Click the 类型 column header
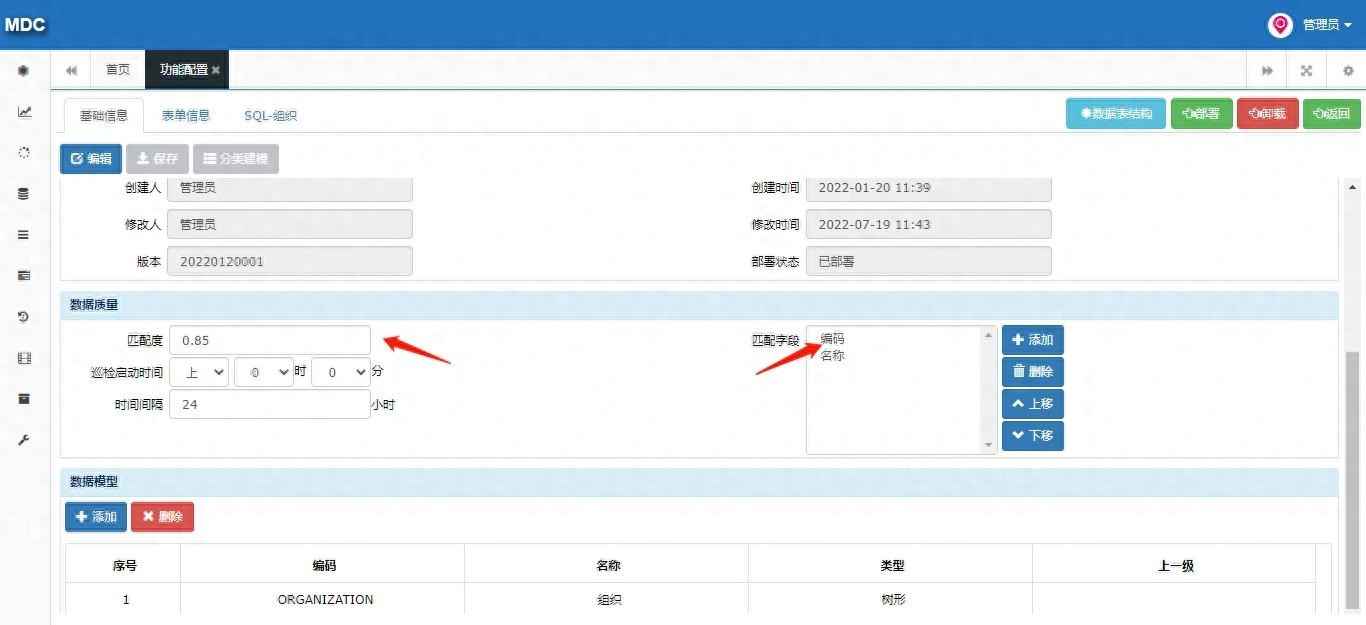Viewport: 1366px width, 625px height. 892,565
